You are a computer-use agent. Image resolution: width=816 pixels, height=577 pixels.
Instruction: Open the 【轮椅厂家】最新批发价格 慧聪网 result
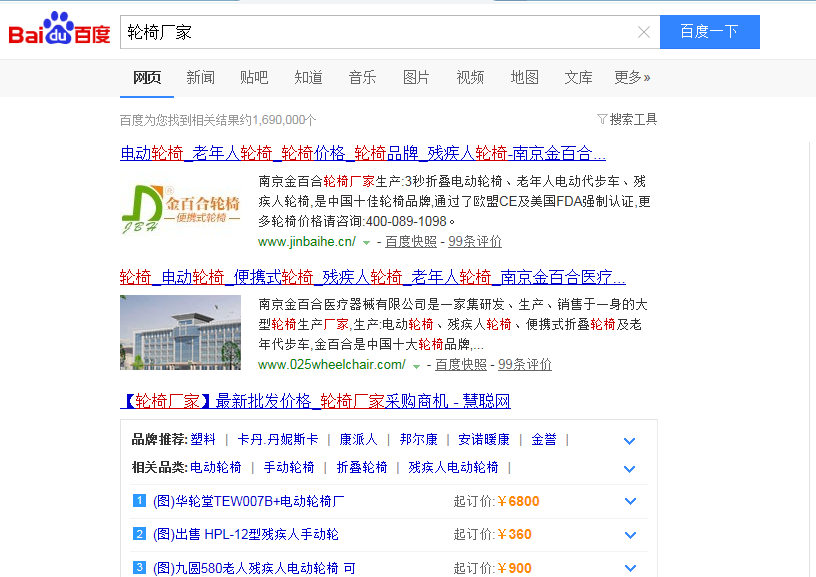click(x=315, y=401)
